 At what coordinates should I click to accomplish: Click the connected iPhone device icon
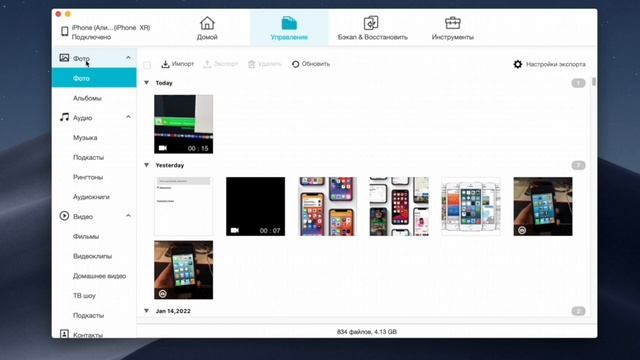tap(64, 31)
